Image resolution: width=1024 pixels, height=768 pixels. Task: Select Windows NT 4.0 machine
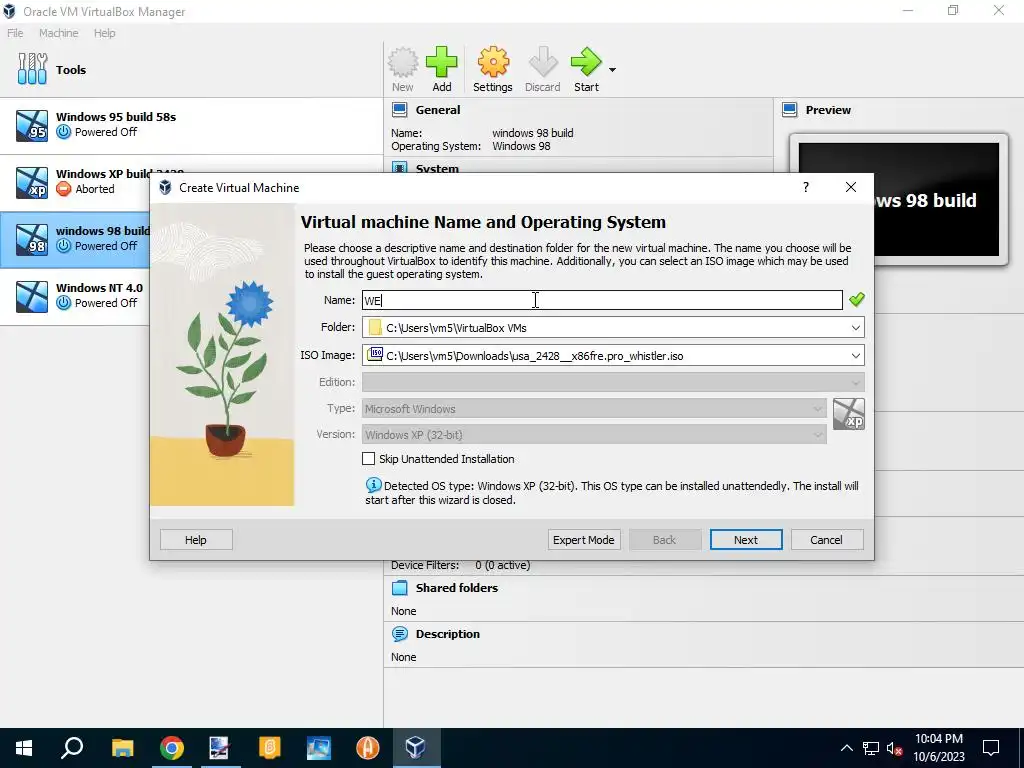[x=75, y=296]
